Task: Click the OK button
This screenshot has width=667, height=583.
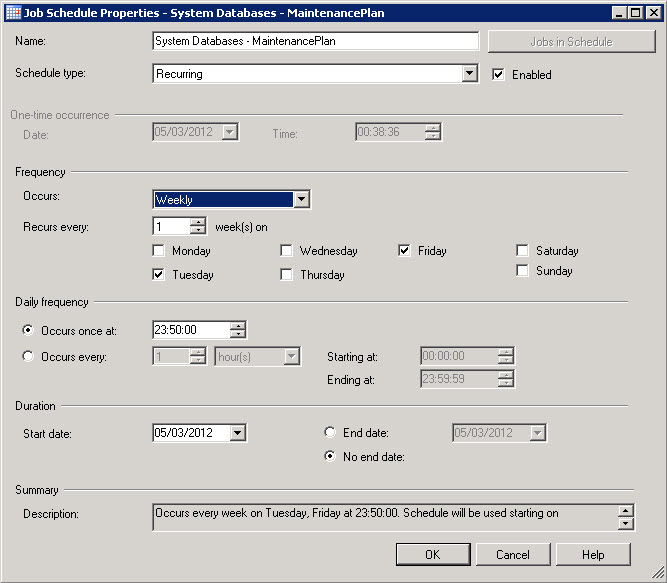Action: [x=433, y=555]
